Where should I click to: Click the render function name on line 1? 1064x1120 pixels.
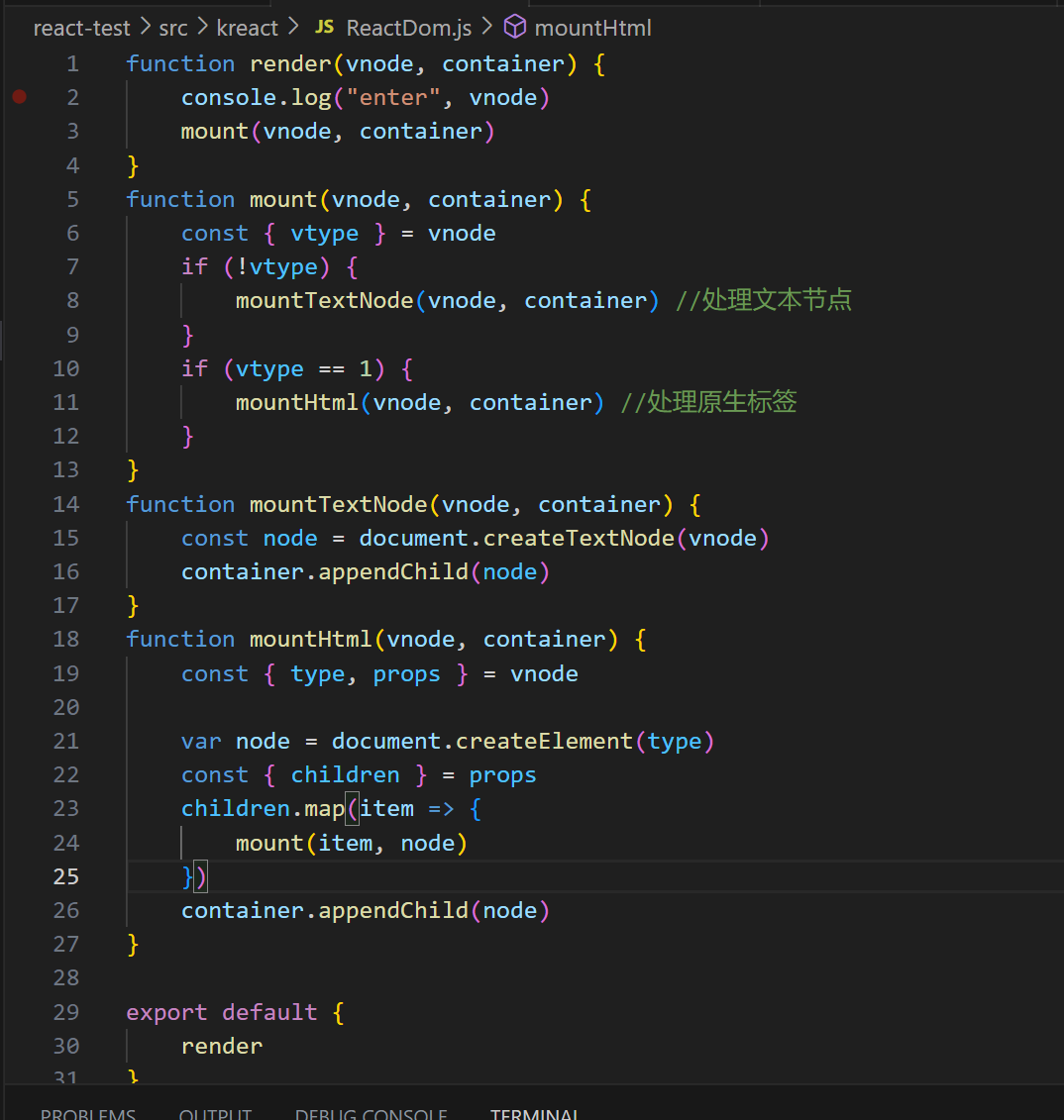point(289,62)
